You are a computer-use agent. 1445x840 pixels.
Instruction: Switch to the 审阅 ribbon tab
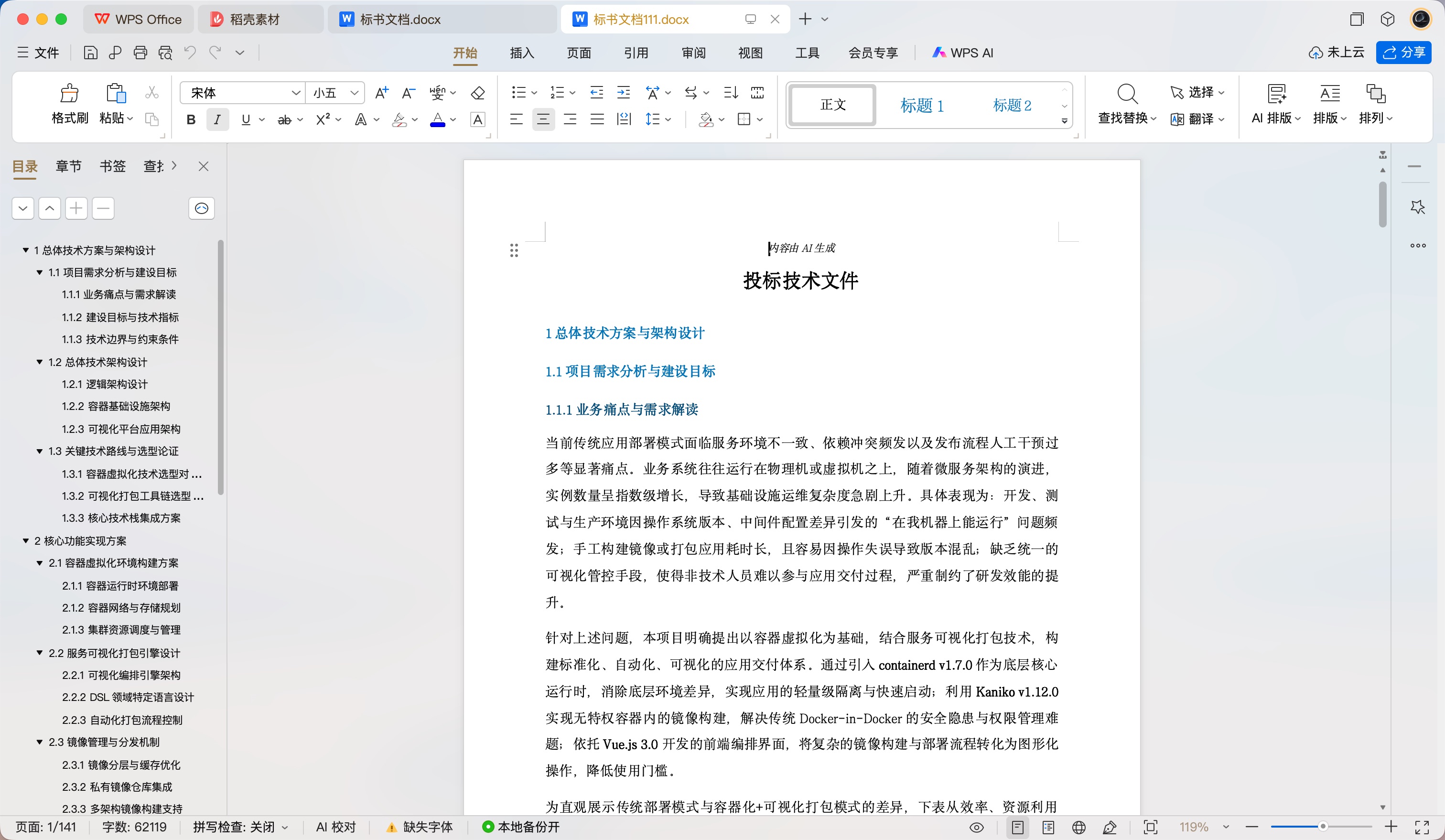point(693,53)
